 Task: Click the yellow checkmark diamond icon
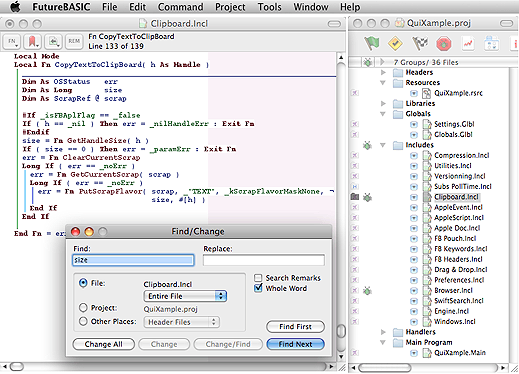pyautogui.click(x=395, y=43)
